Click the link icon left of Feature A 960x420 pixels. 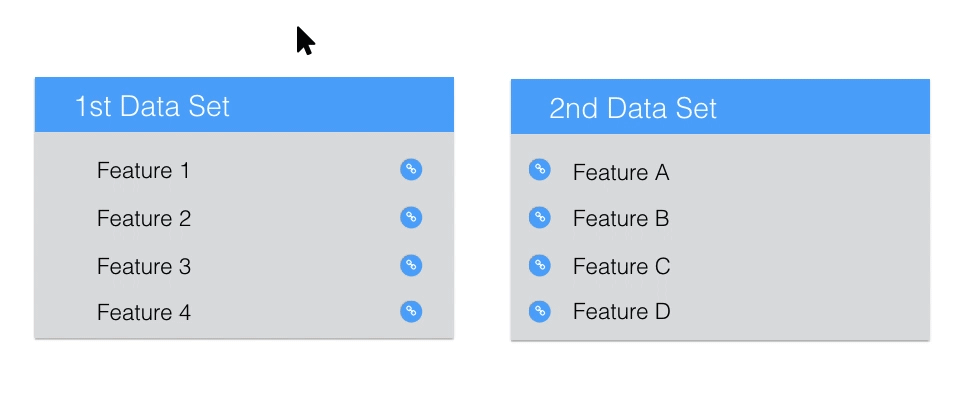539,170
